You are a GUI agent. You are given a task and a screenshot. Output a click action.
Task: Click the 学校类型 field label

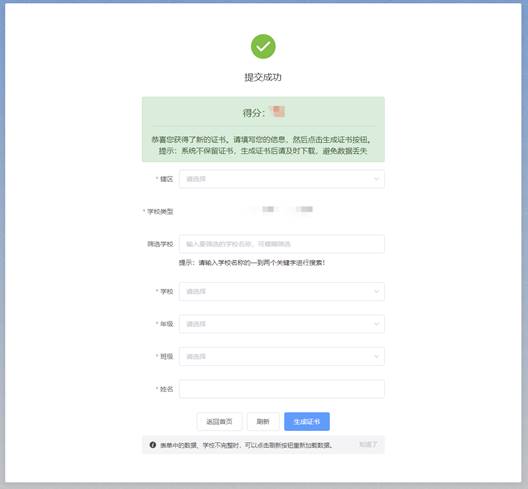tap(159, 211)
